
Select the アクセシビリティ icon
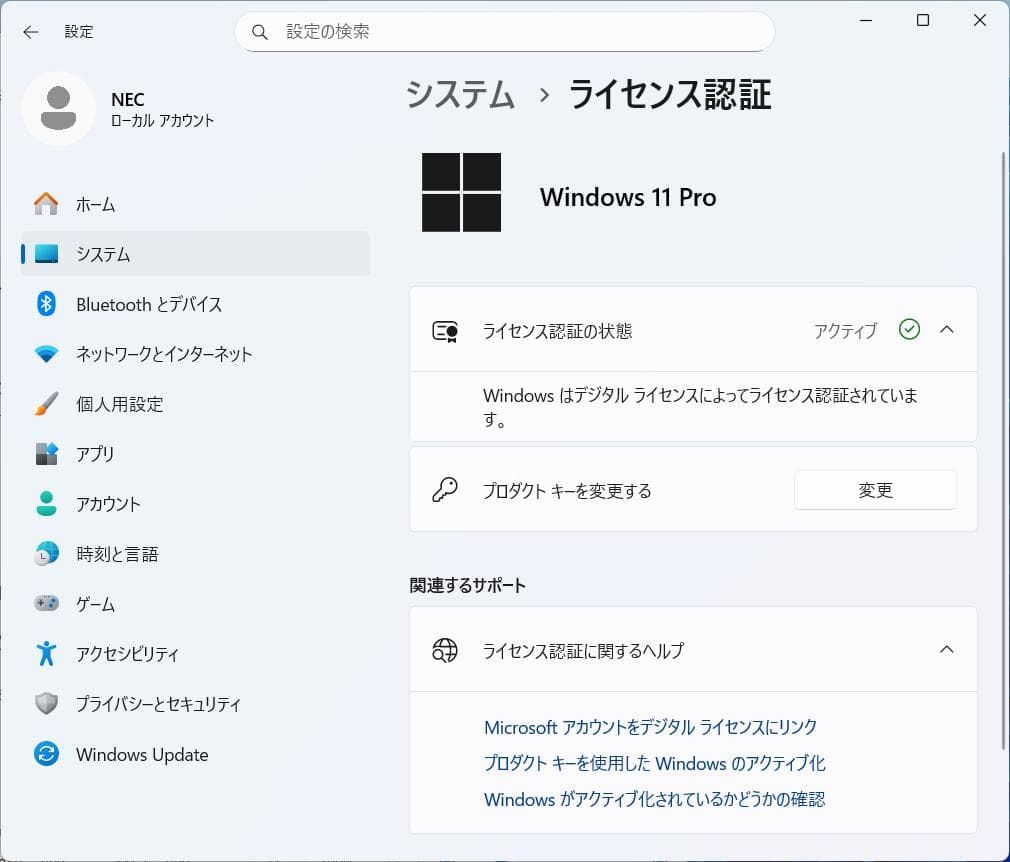point(47,654)
